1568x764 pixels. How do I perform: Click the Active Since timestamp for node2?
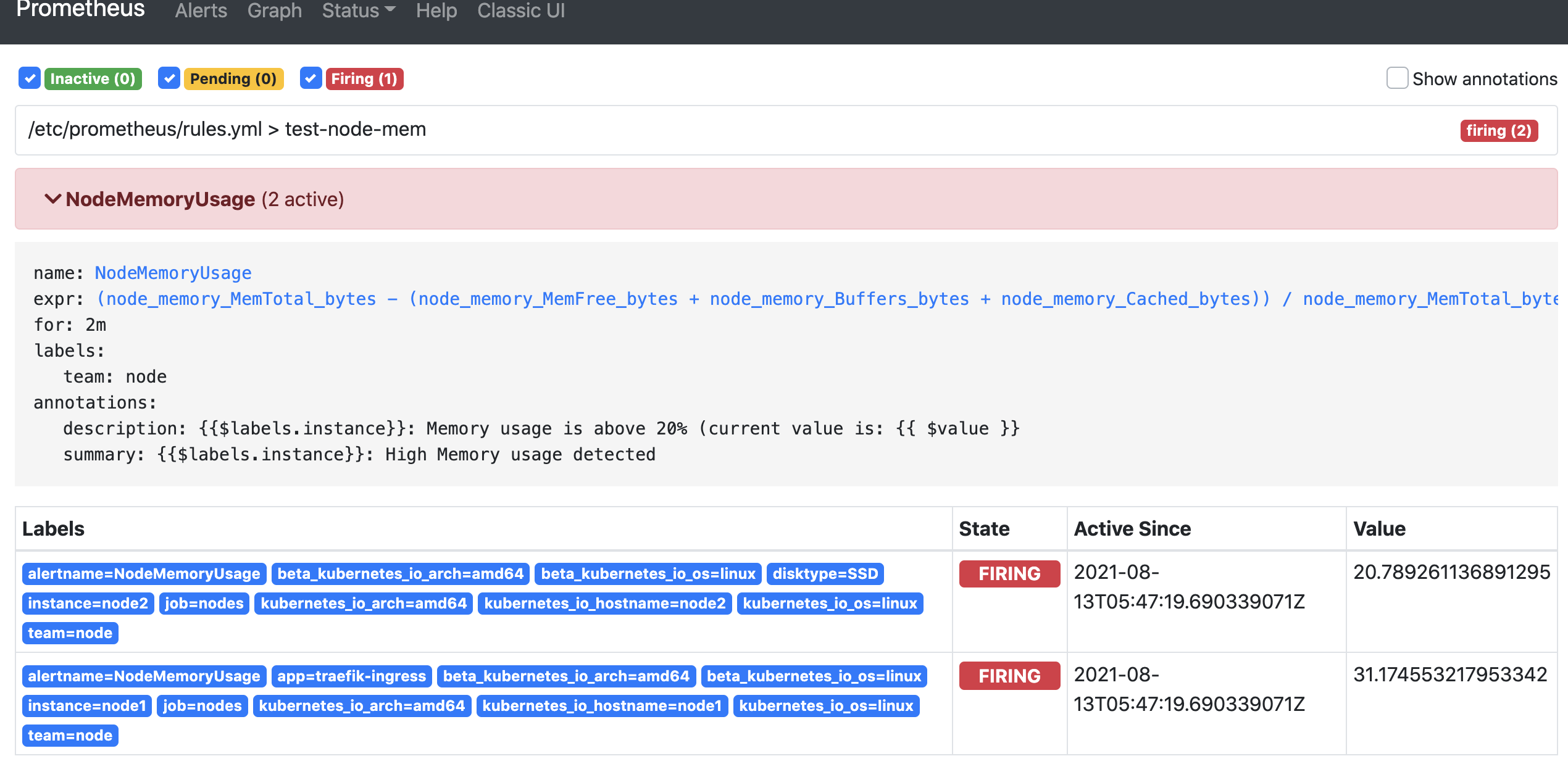tap(1189, 587)
